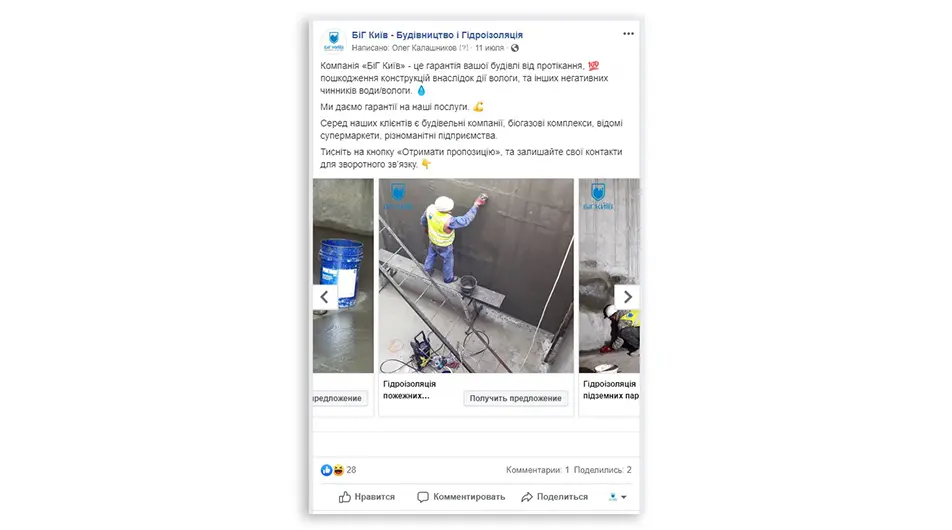The height and width of the screenshot is (530, 952).
Task: Open the three-dots post options menu
Action: [x=628, y=34]
